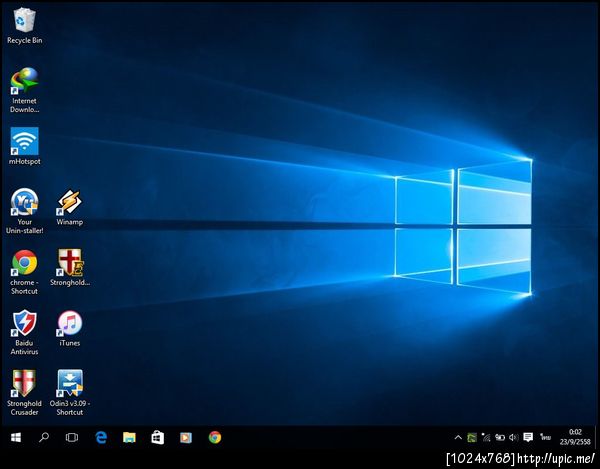Select the Stronghold... icon beside chrome
Screen dimensions: 600x469
pyautogui.click(x=70, y=268)
